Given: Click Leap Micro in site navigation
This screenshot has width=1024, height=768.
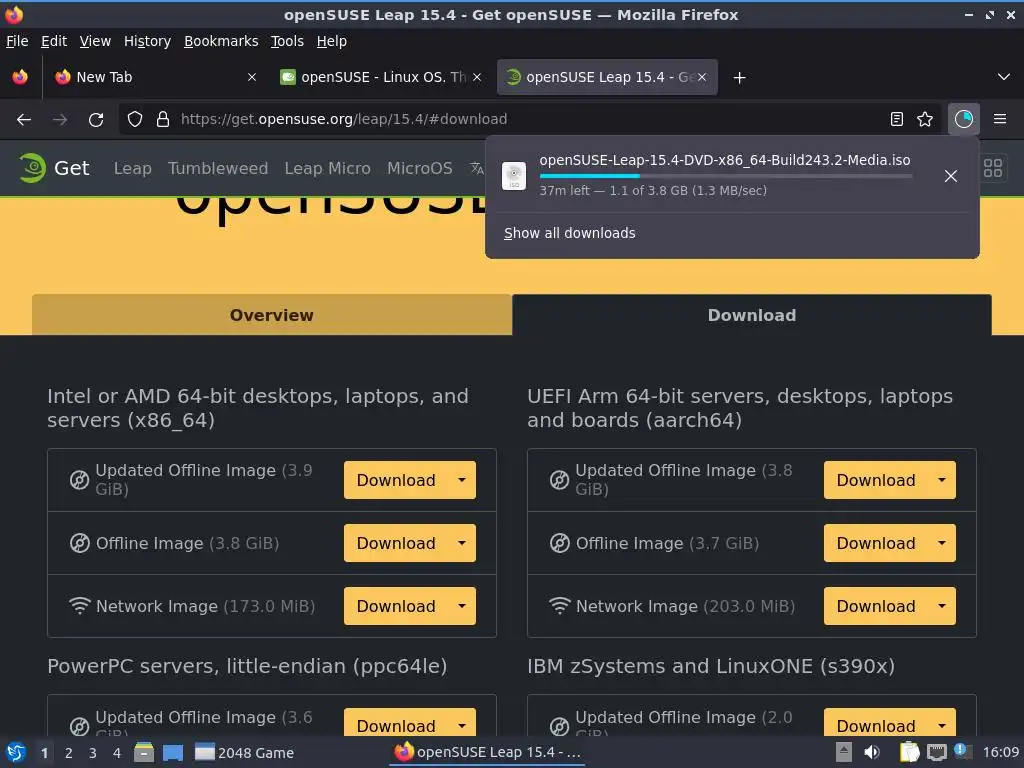Looking at the screenshot, I should [x=327, y=168].
